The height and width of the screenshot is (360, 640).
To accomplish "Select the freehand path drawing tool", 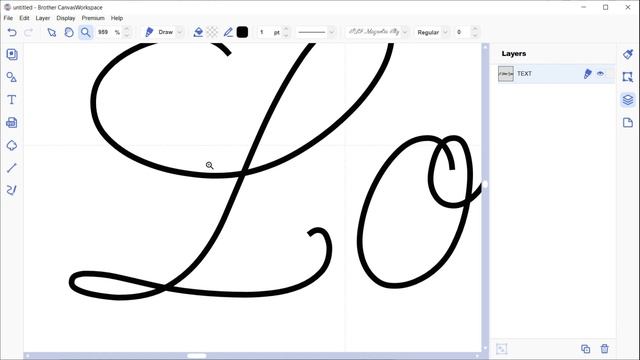I will [x=12, y=190].
